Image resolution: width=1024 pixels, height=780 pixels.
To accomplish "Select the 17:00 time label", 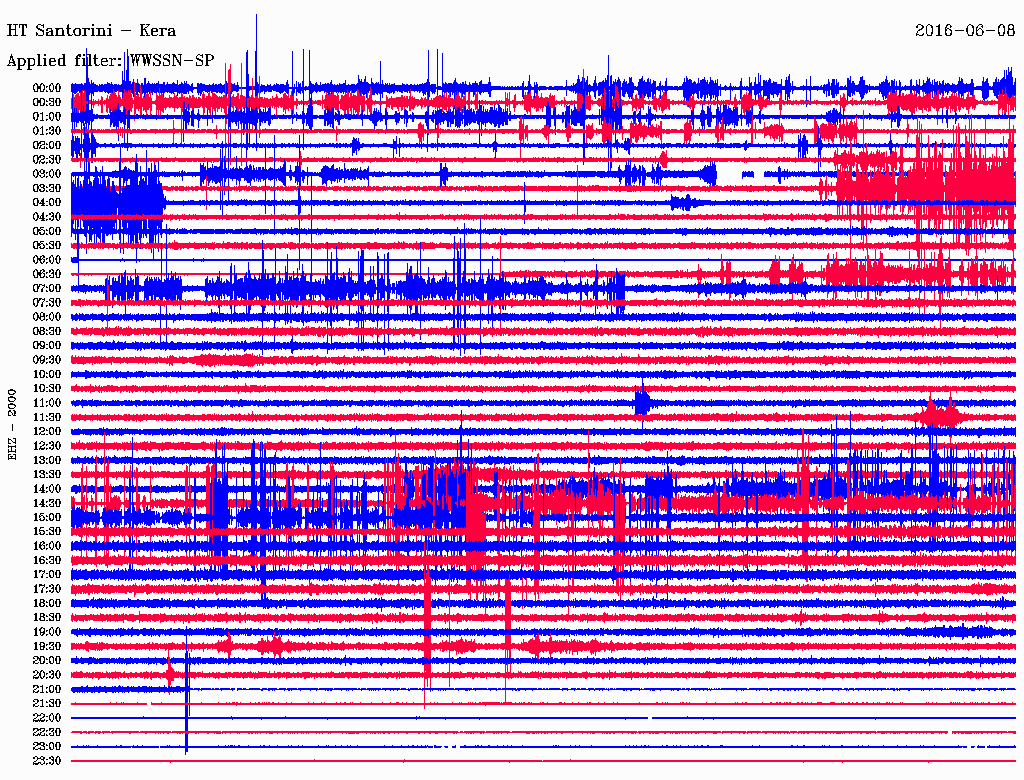I will coord(47,574).
